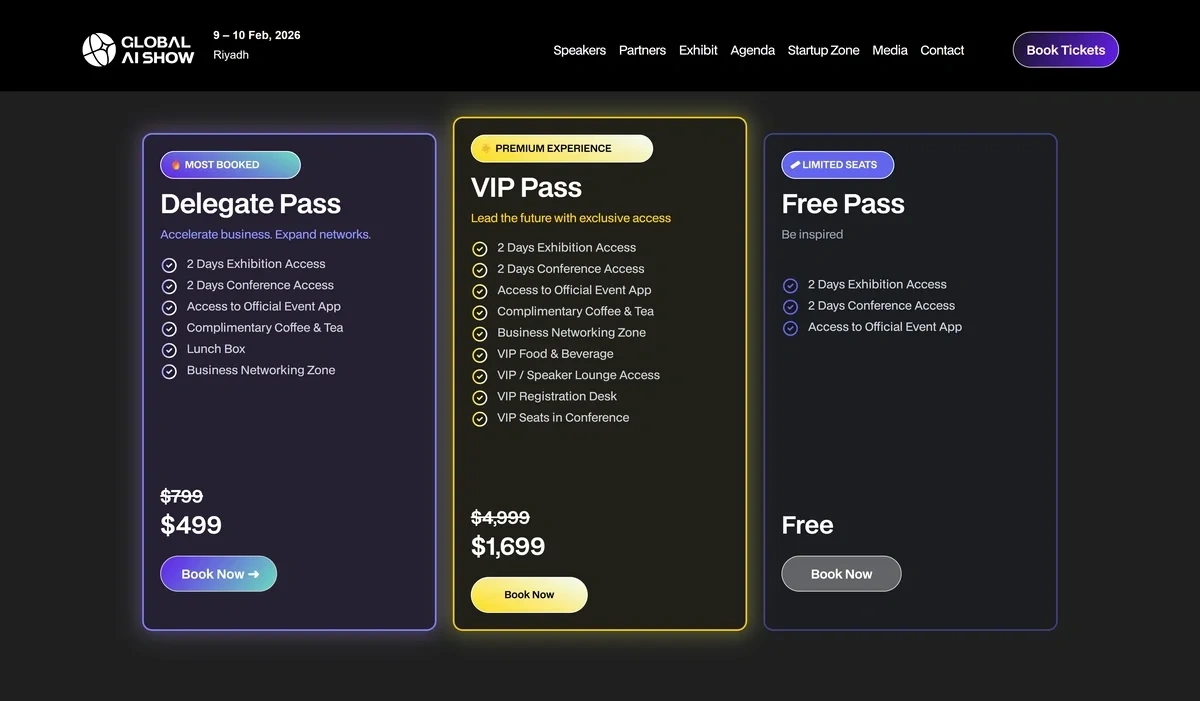Viewport: 1200px width, 701px height.
Task: Click the checkmark beside Lunch Box
Action: [169, 349]
